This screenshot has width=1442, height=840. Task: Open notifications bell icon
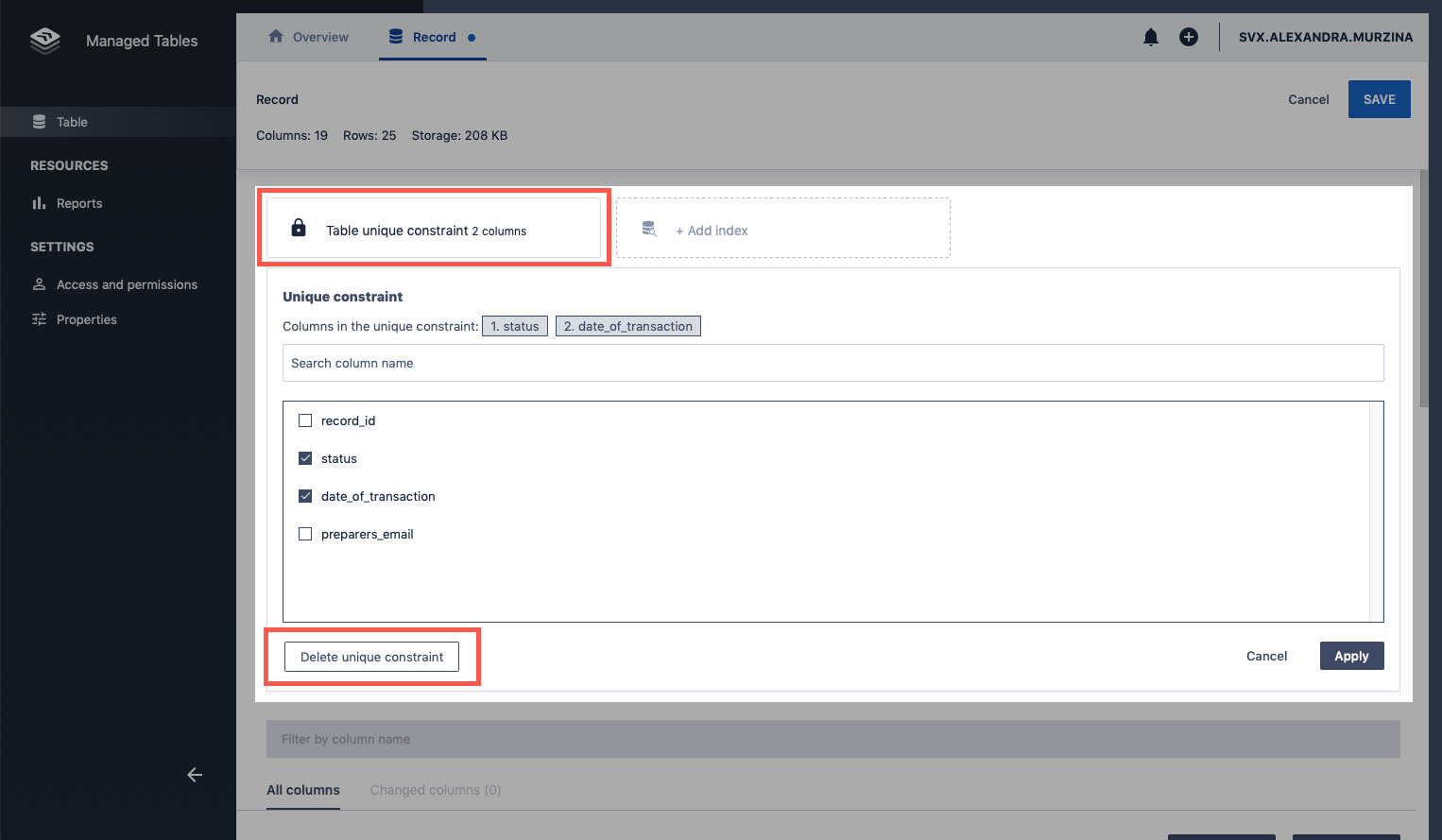point(1150,37)
